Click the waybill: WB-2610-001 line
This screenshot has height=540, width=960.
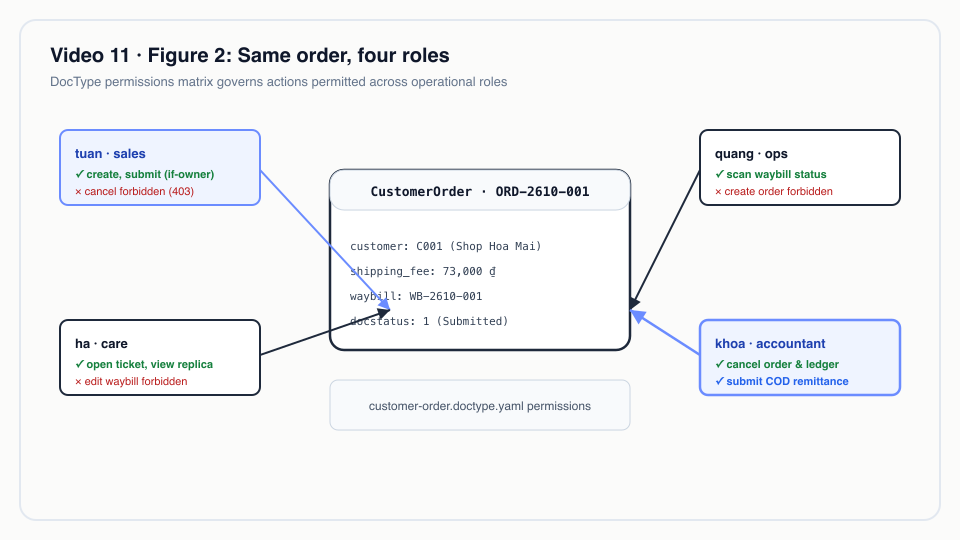point(416,296)
